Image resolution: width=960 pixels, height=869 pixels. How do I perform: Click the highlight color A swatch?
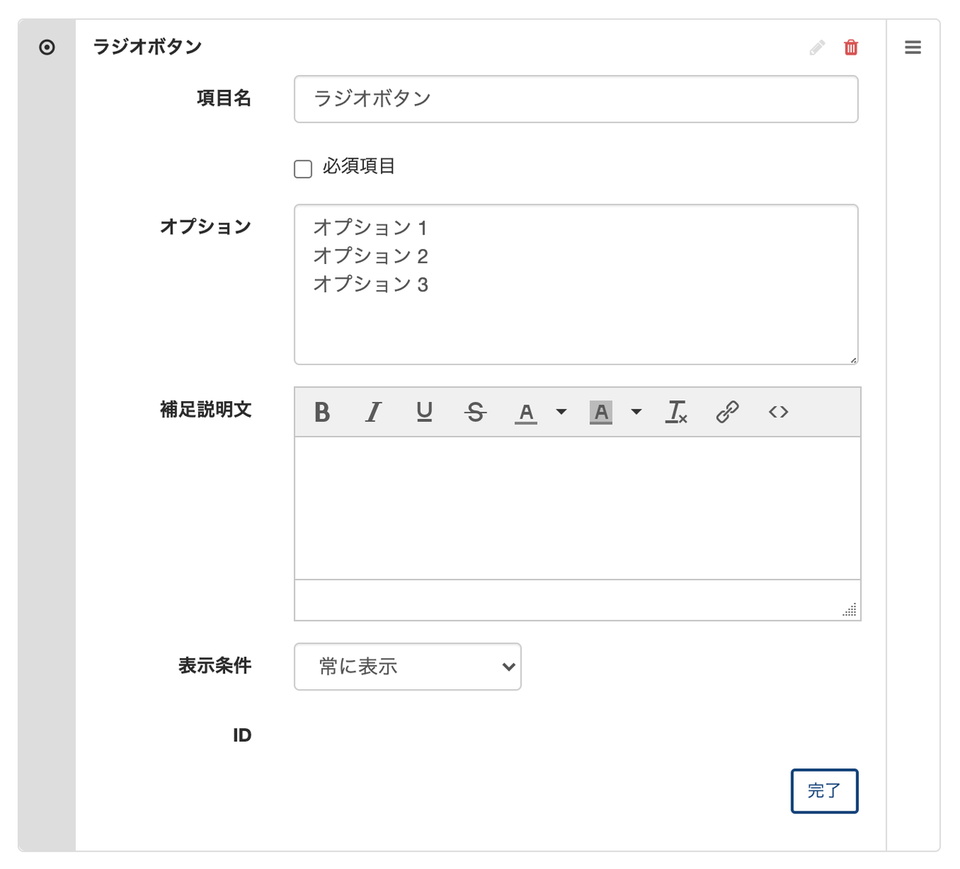pos(601,412)
